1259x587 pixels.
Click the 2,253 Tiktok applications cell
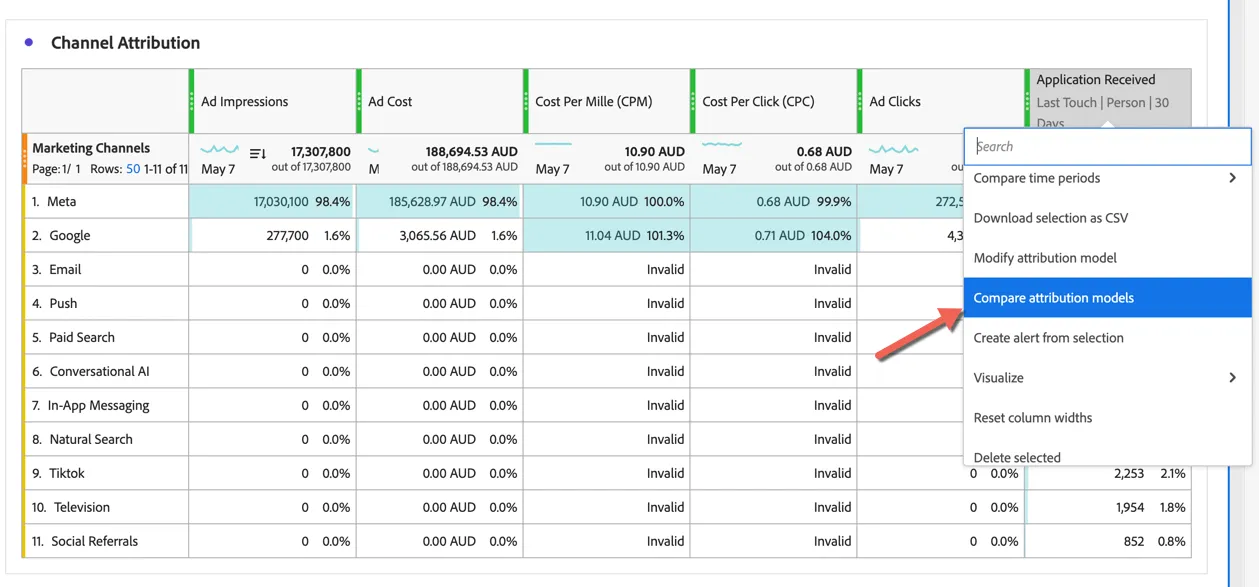click(1108, 474)
